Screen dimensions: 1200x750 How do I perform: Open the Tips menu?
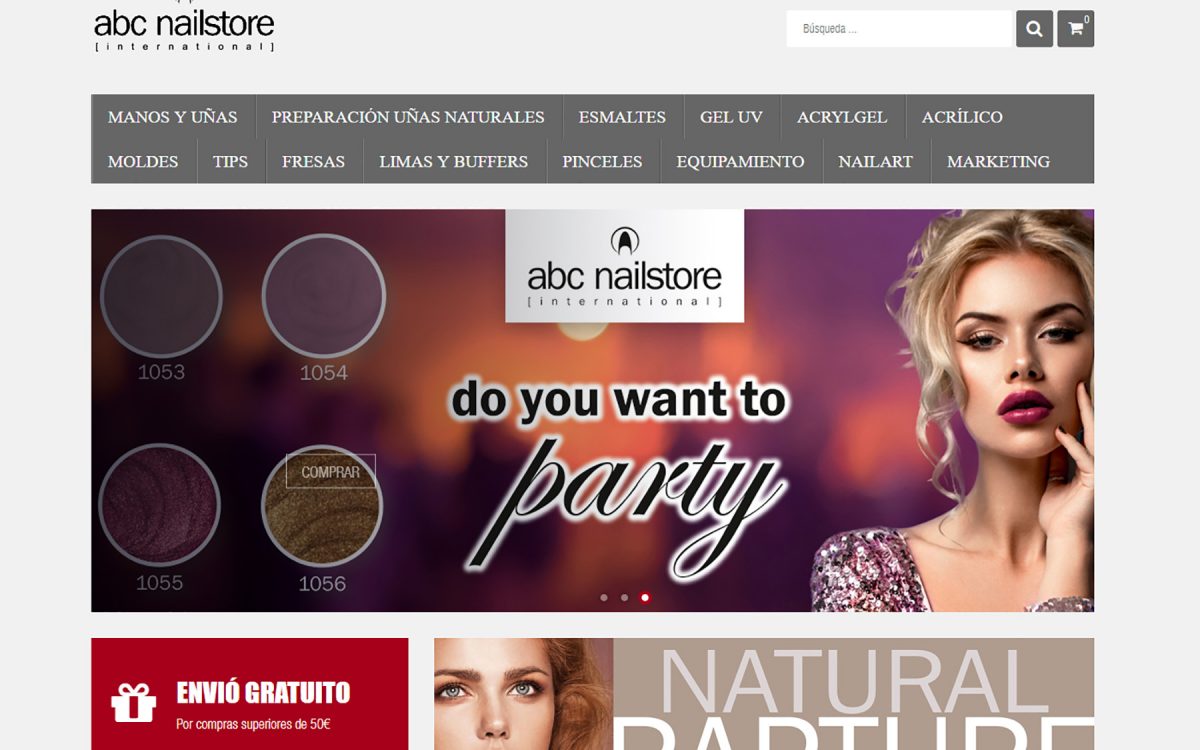pyautogui.click(x=230, y=161)
